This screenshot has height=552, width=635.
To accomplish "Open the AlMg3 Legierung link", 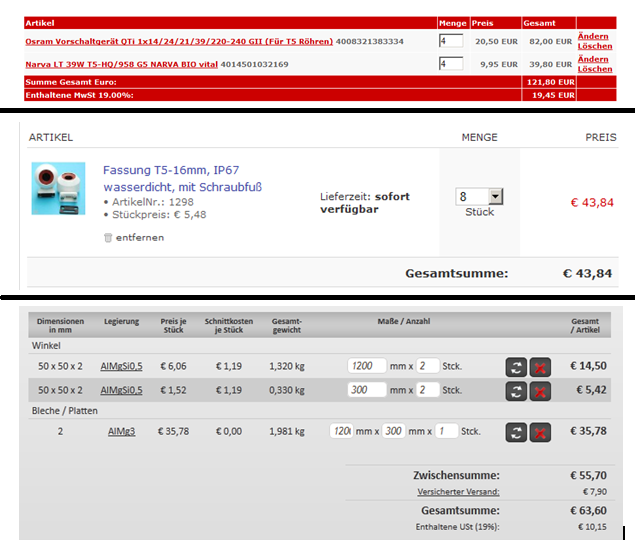I will [119, 432].
